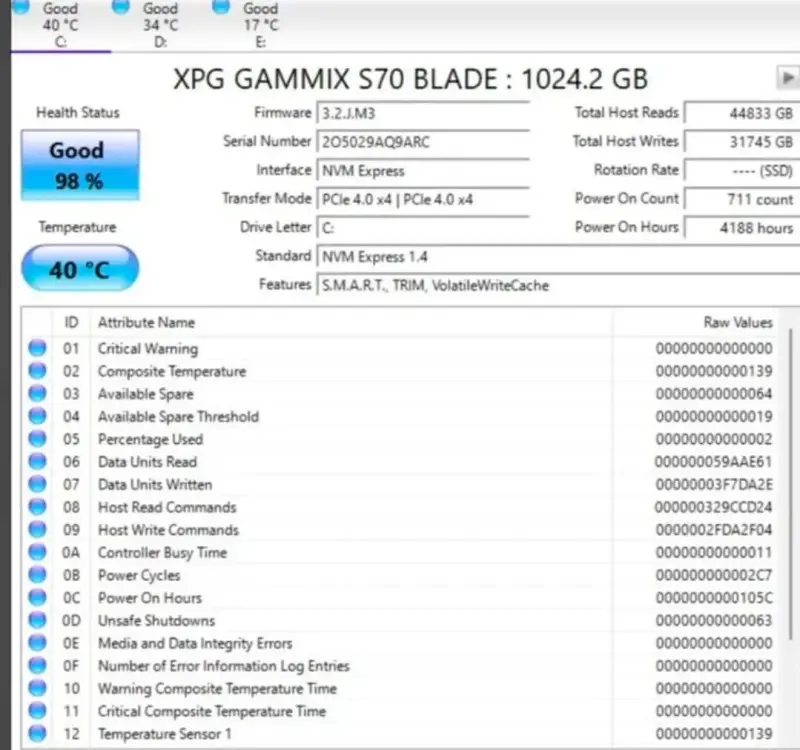Click status icon for Data Units Written
800x750 pixels.
coord(37,484)
